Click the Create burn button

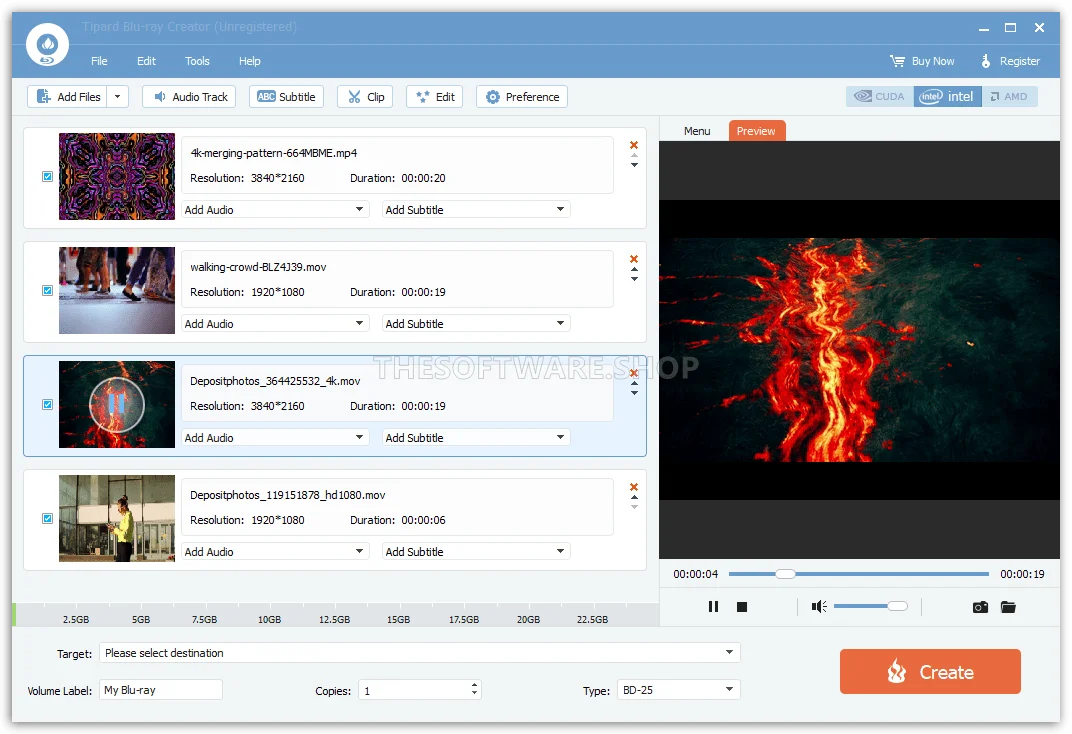tap(930, 672)
